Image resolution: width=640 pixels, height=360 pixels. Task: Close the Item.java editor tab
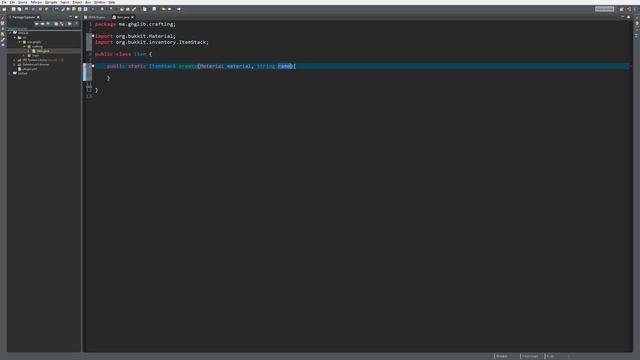click(x=132, y=17)
